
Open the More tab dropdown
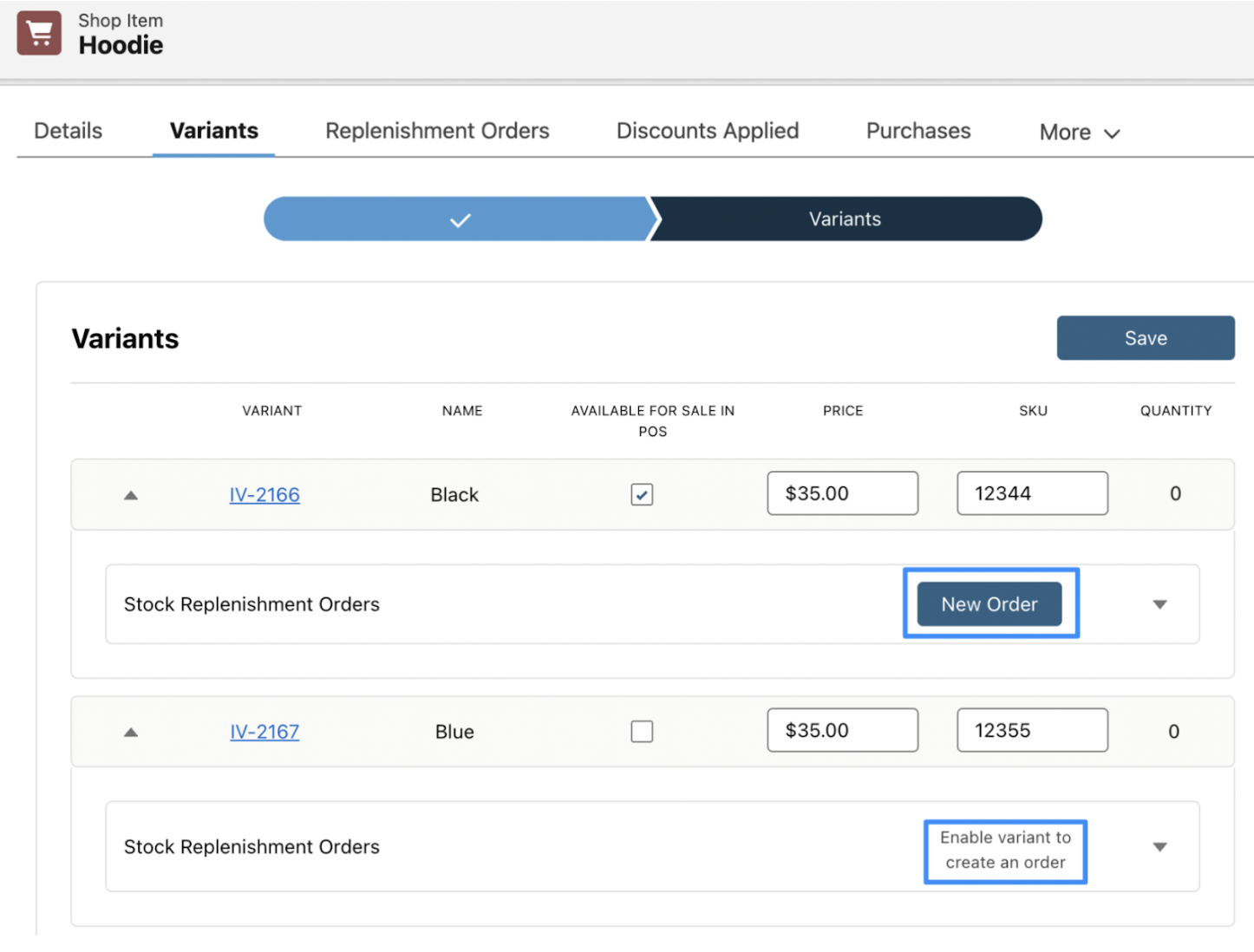(x=1078, y=132)
